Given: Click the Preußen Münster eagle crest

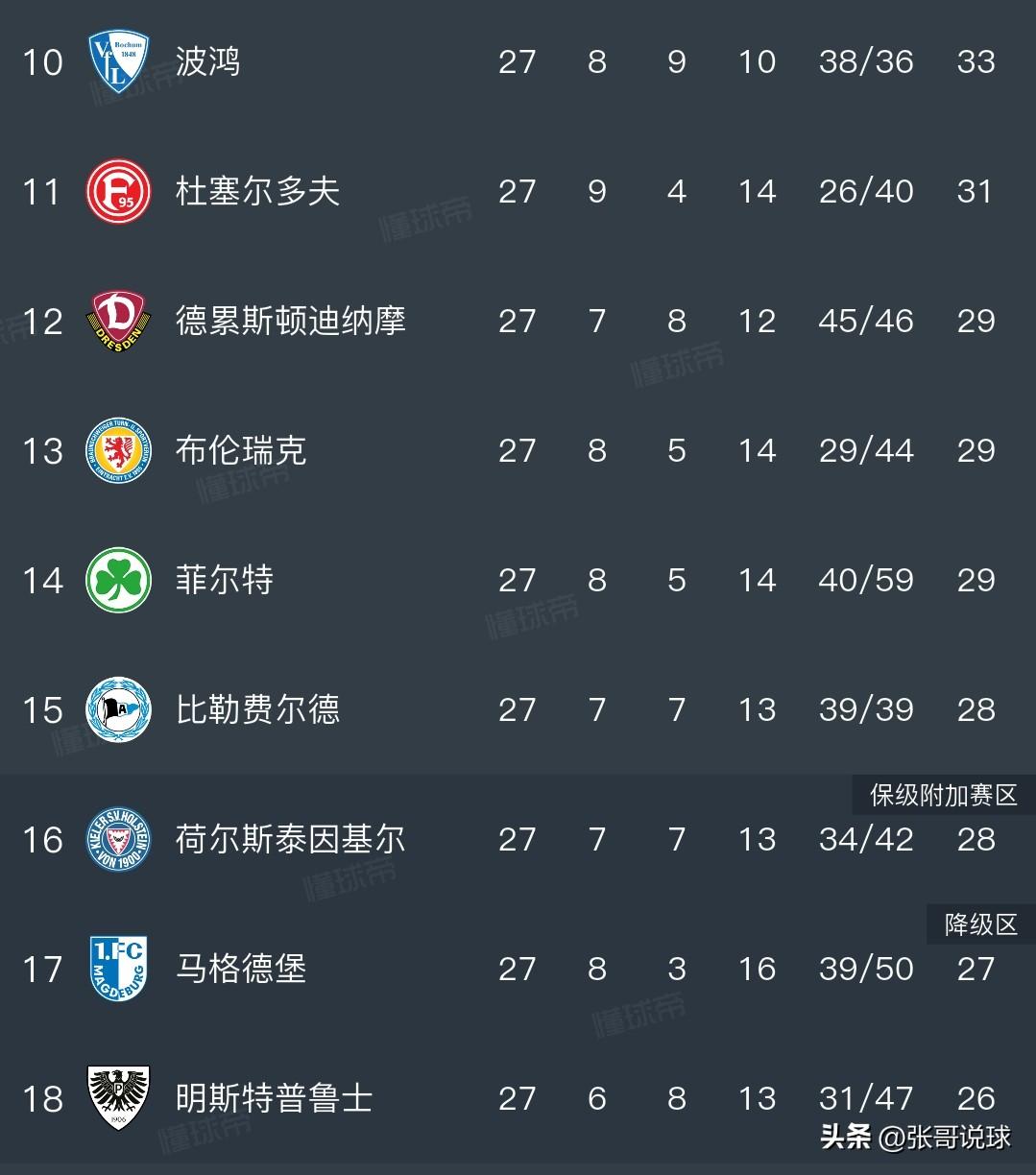Looking at the screenshot, I should tap(119, 1098).
